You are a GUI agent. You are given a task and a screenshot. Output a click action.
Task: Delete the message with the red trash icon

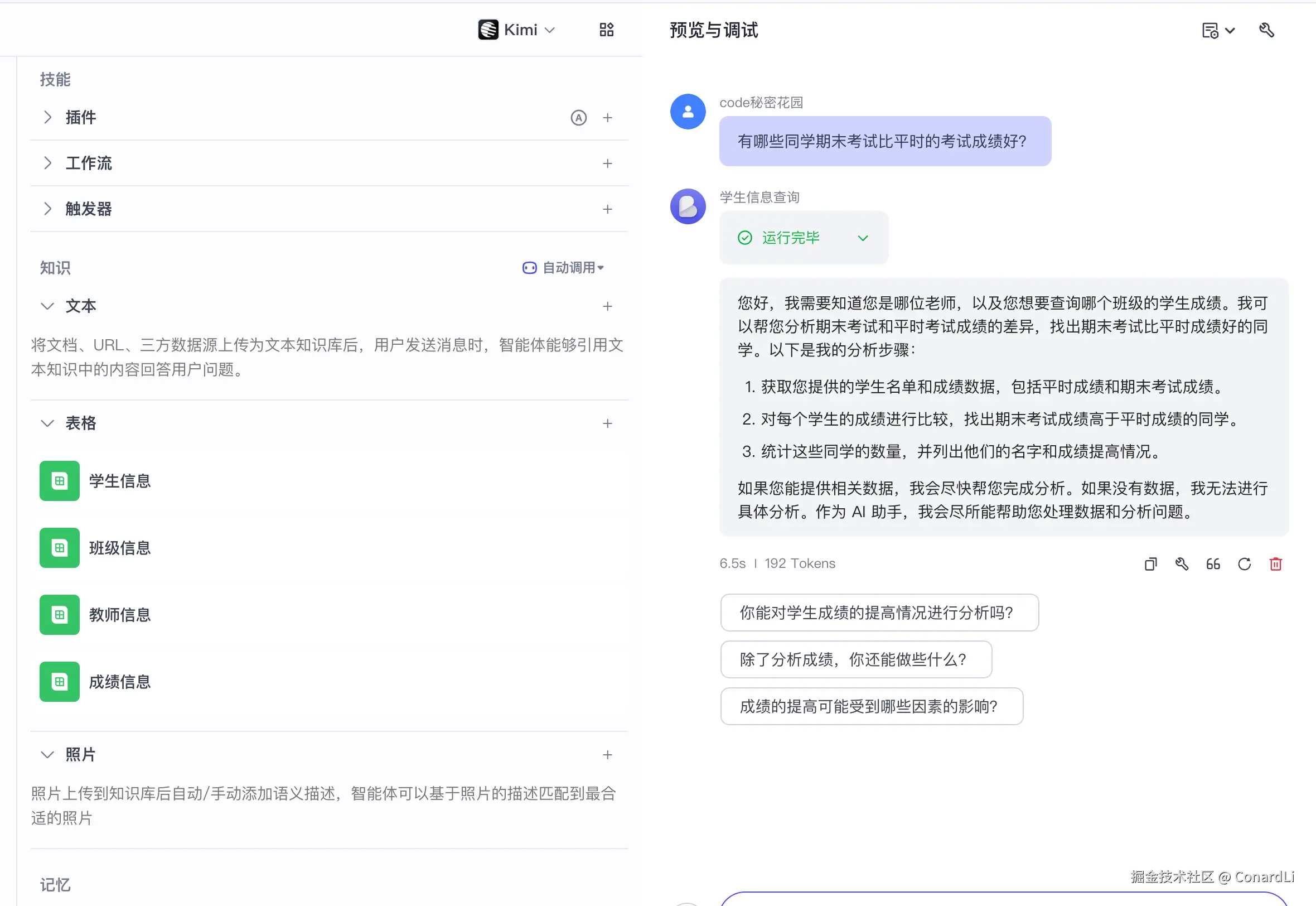1275,563
